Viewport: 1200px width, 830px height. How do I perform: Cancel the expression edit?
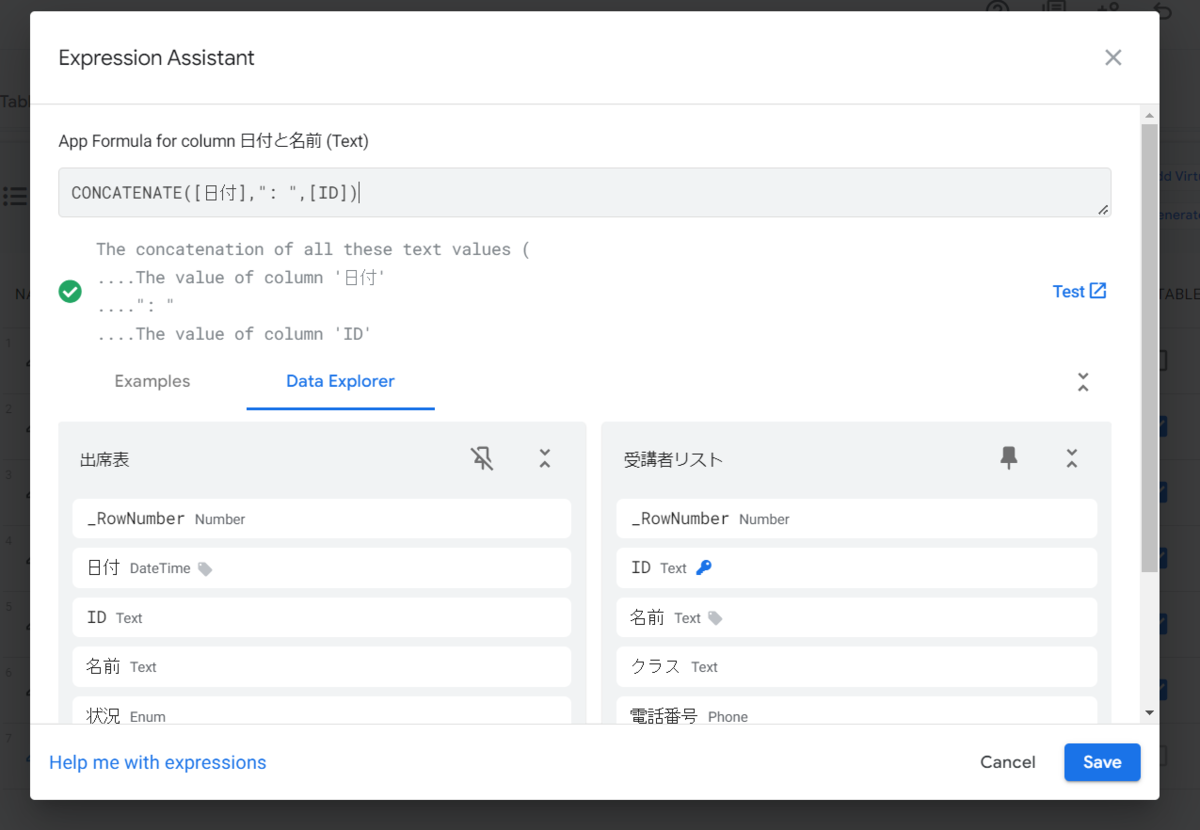(1008, 762)
